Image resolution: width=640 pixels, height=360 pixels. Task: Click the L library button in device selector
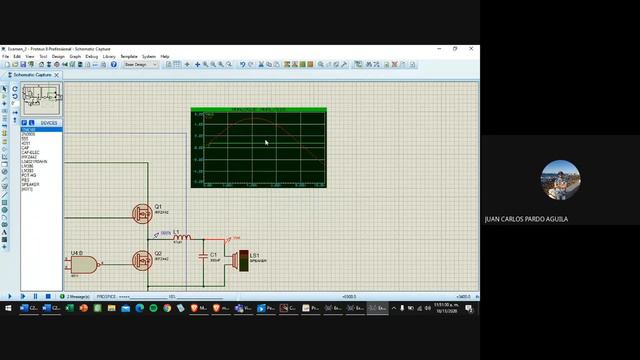click(31, 123)
